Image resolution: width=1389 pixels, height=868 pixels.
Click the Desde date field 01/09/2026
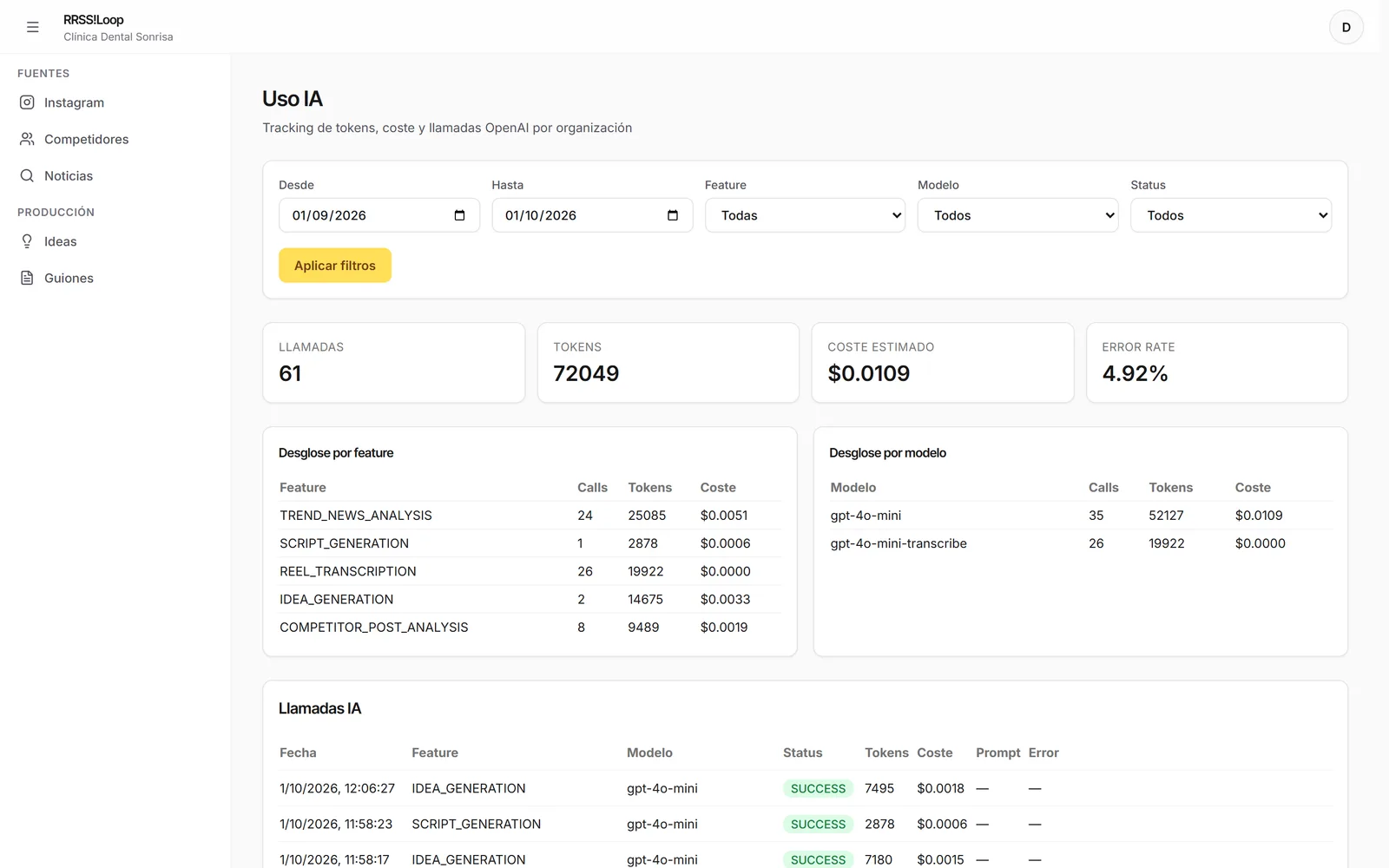tap(379, 215)
